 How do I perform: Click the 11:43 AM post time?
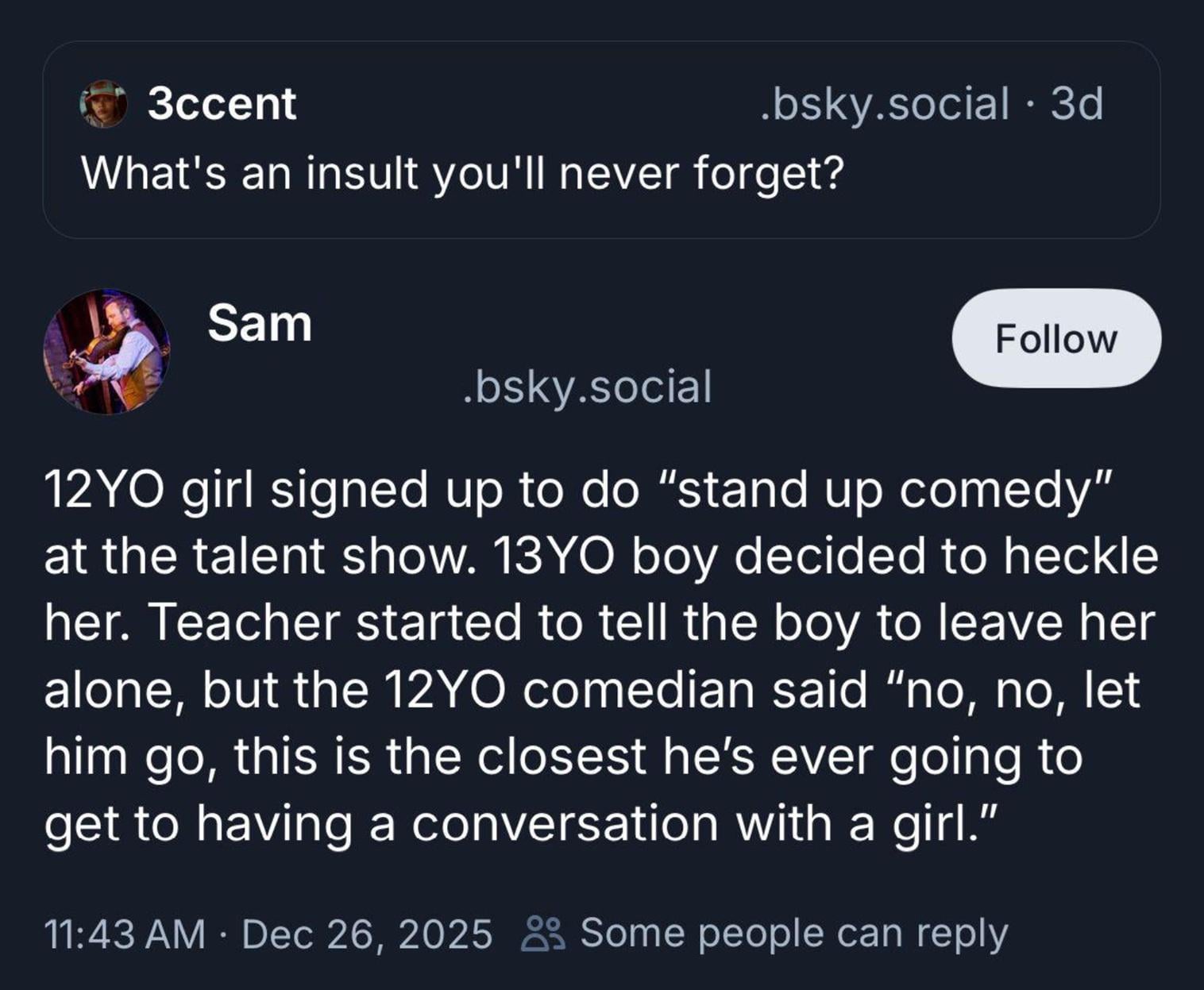[x=125, y=934]
